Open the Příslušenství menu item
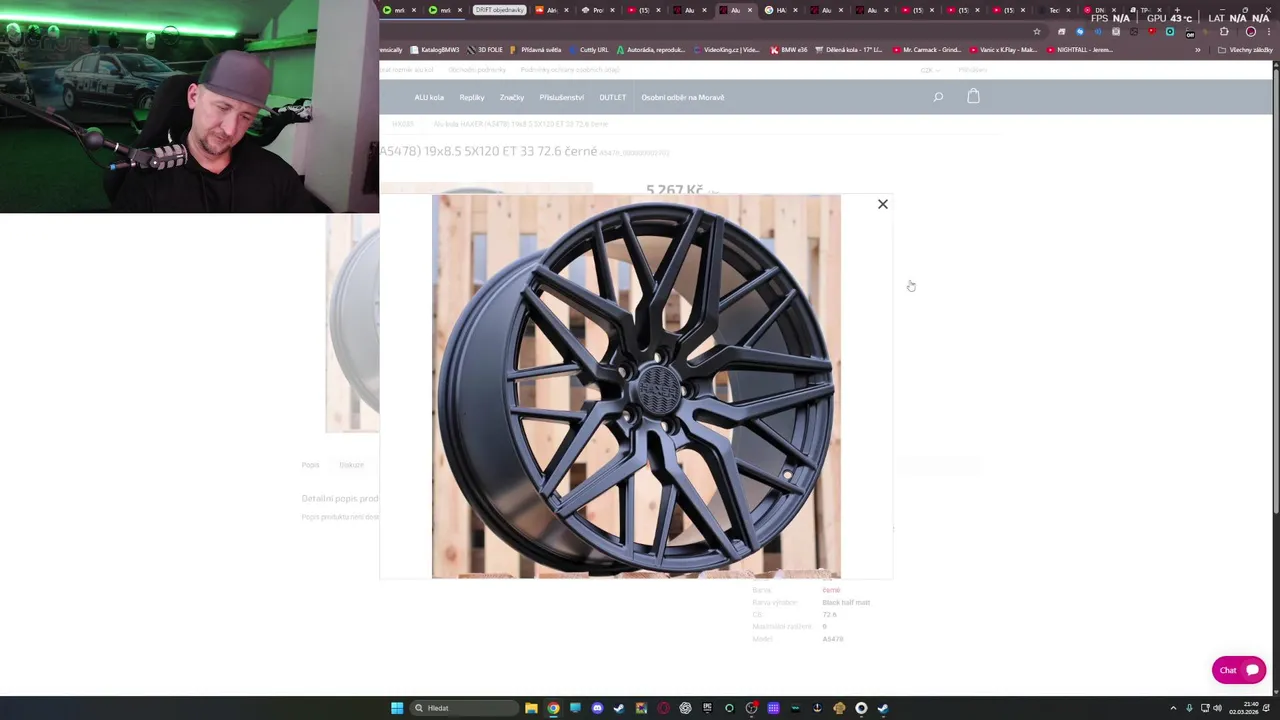This screenshot has width=1280, height=720. click(x=562, y=97)
